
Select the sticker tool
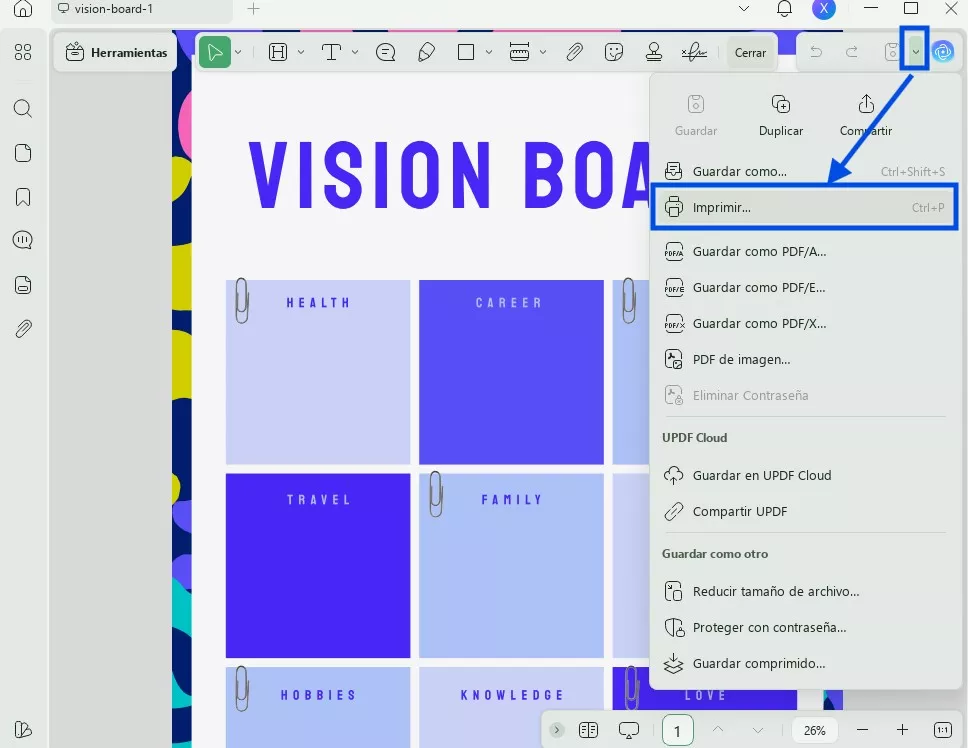click(x=614, y=52)
